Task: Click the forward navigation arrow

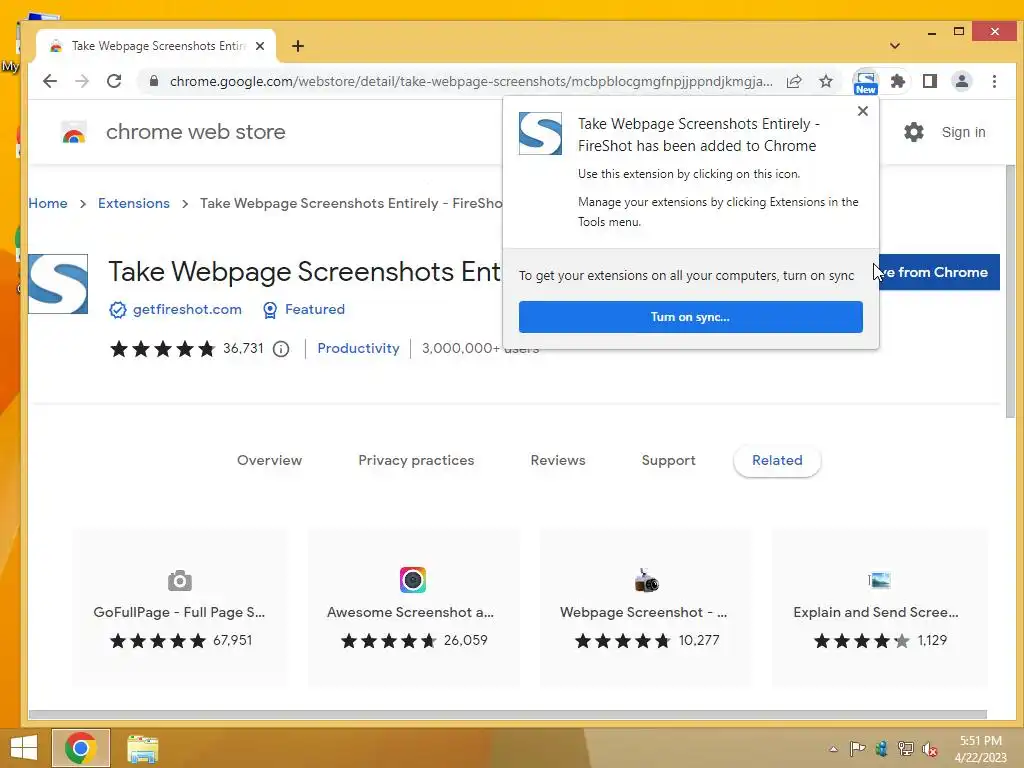Action: 82,81
